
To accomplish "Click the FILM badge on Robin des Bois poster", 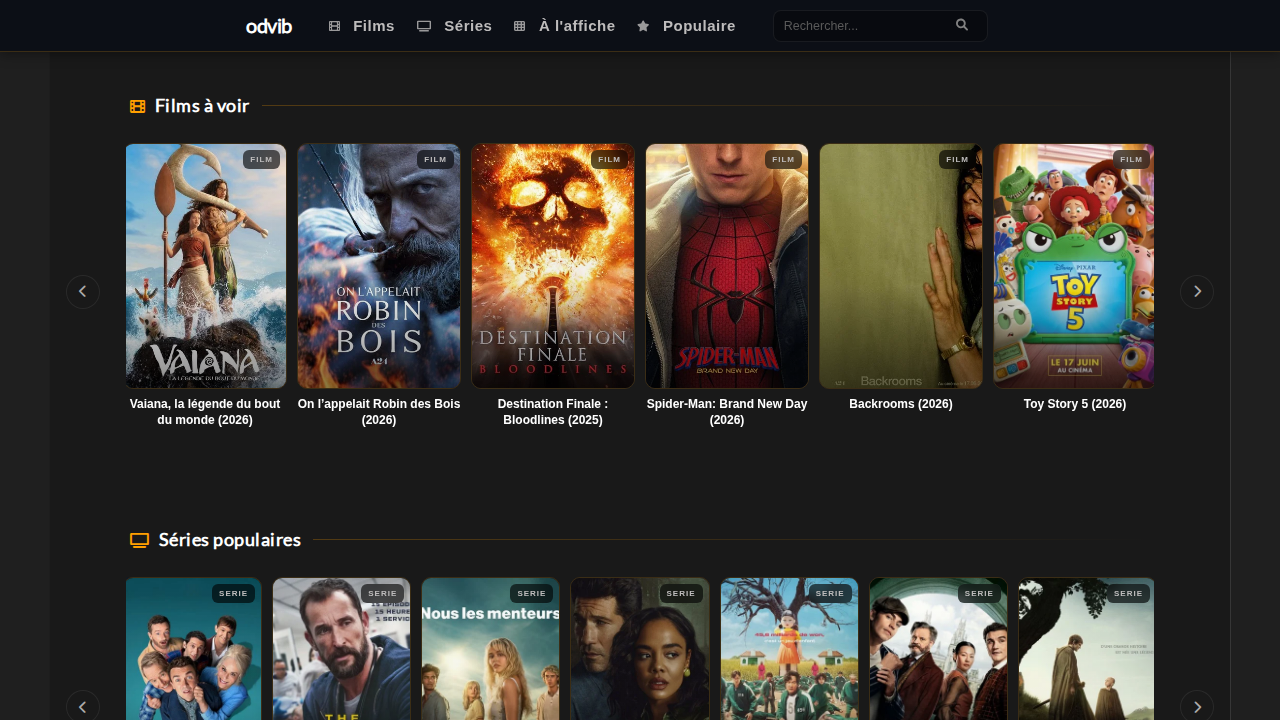I will click(x=435, y=160).
